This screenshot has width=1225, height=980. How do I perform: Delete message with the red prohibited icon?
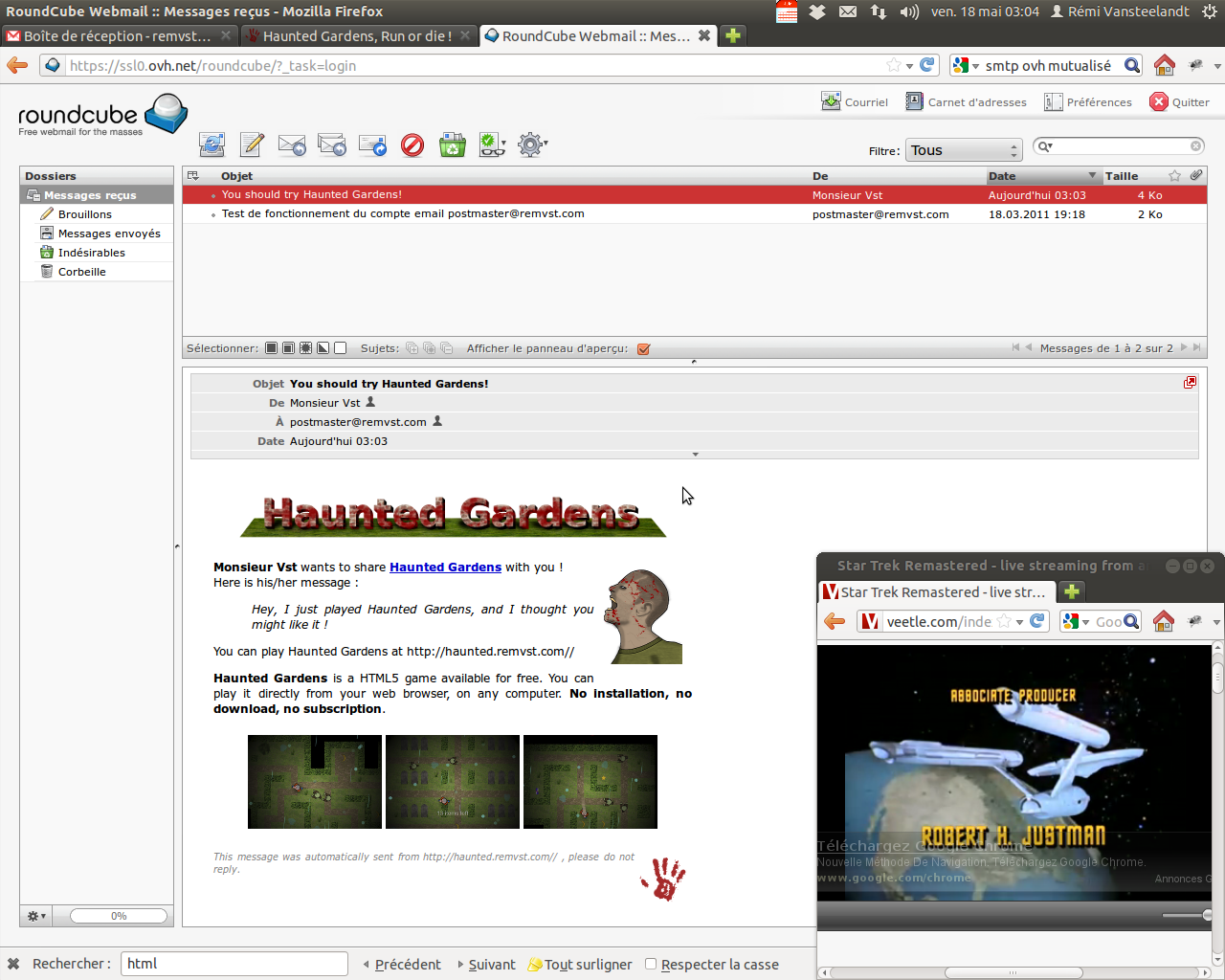(412, 145)
